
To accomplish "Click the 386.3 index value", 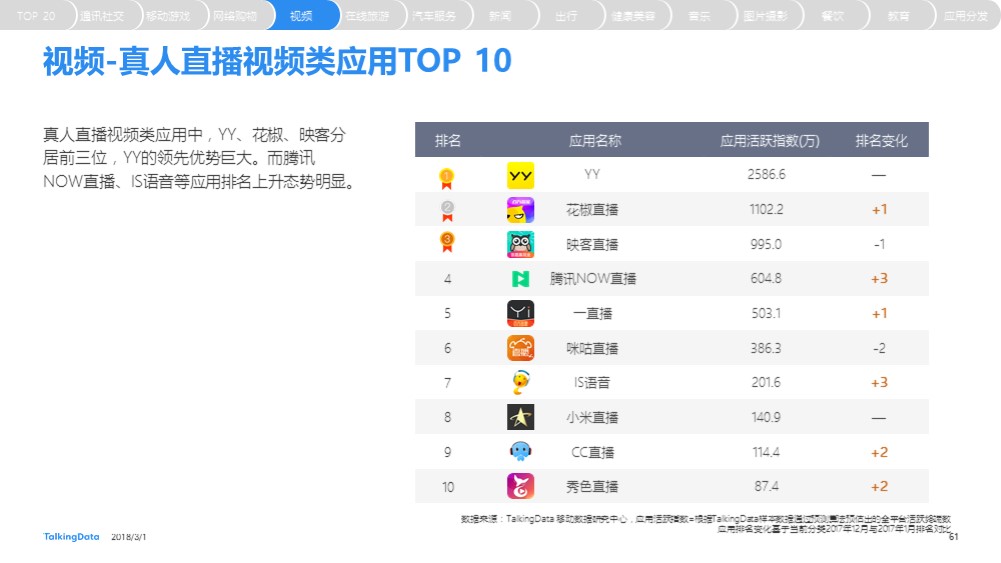I will (766, 348).
